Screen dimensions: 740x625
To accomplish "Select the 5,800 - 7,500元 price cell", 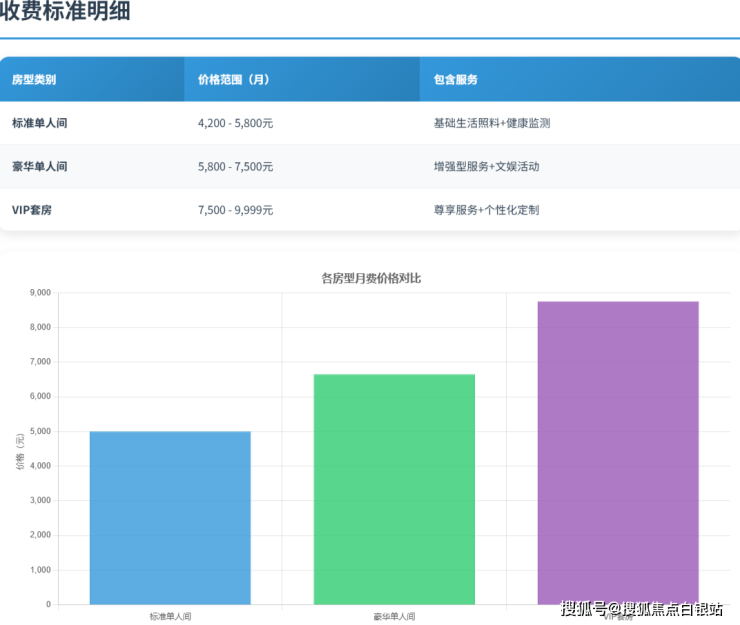I will (x=235, y=166).
